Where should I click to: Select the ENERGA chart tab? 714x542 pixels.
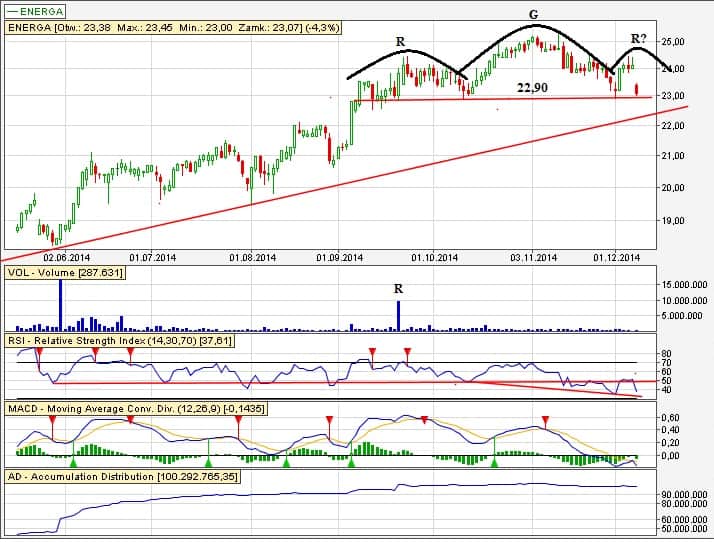point(36,11)
